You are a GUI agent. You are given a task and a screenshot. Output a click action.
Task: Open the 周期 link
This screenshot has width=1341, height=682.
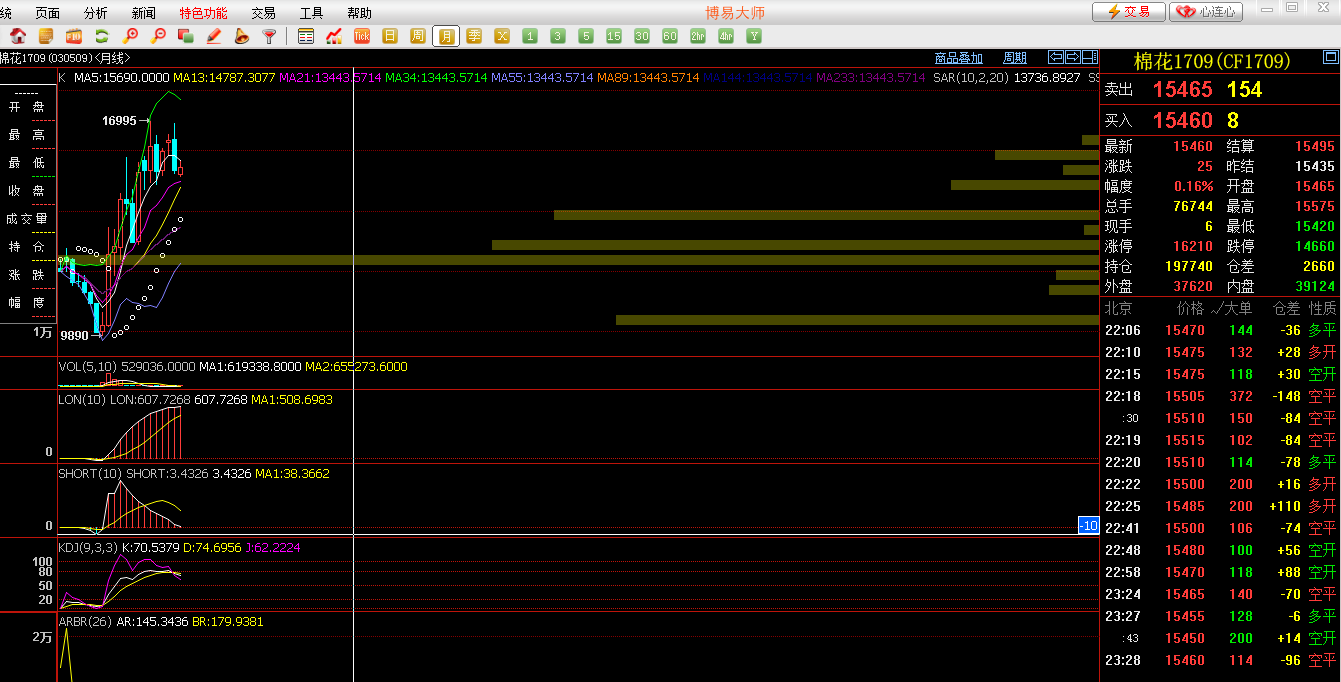click(1015, 58)
